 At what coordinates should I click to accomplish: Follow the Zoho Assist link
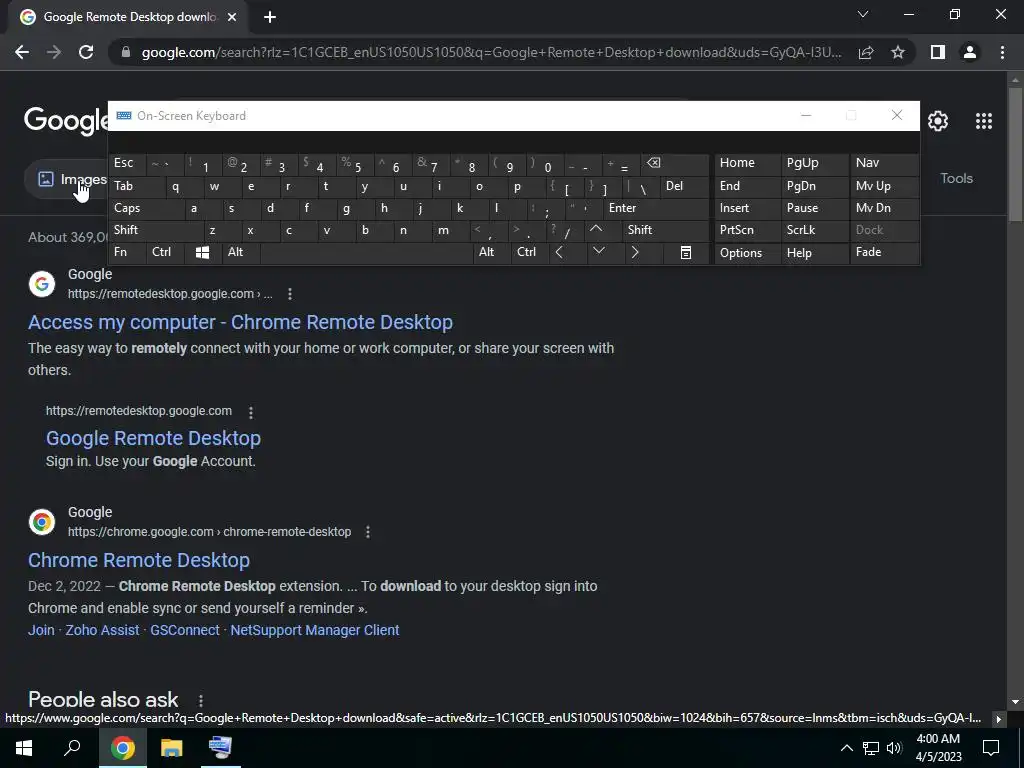pos(103,630)
